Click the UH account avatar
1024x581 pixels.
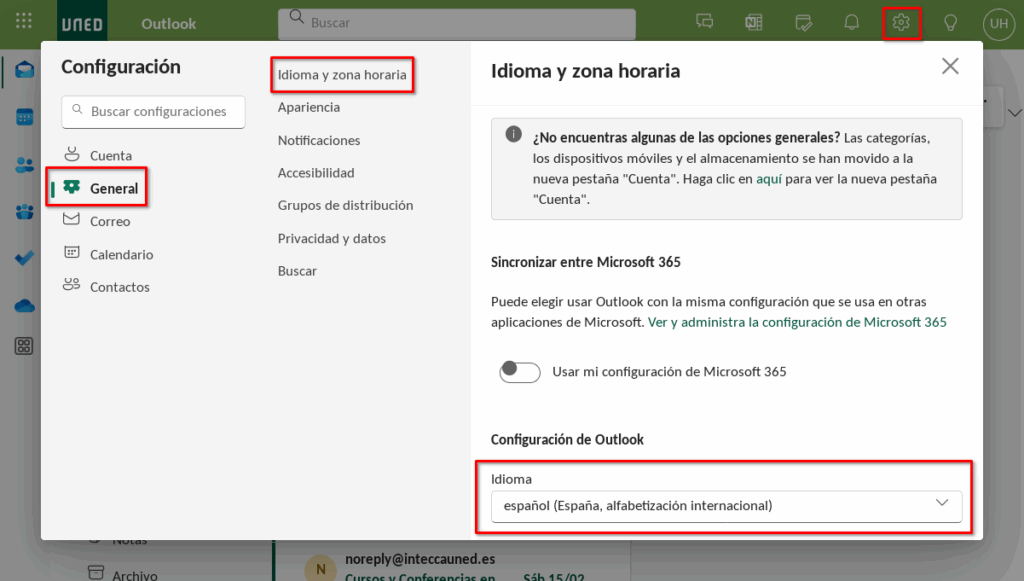(x=997, y=23)
